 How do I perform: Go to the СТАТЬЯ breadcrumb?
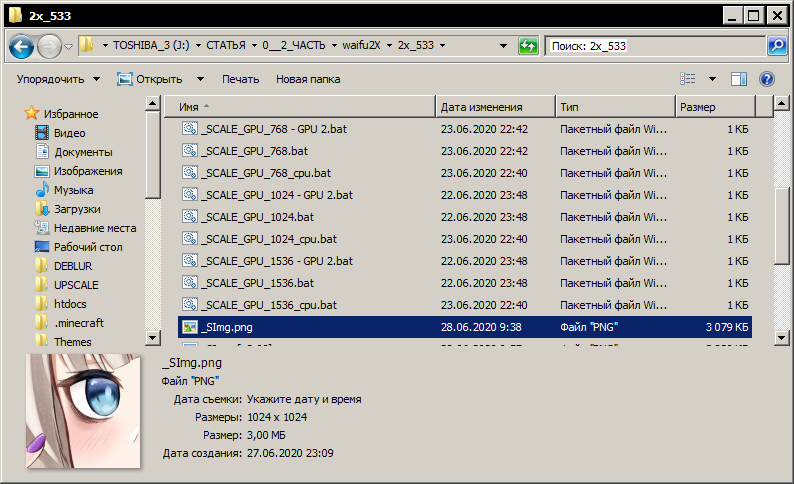pos(226,46)
